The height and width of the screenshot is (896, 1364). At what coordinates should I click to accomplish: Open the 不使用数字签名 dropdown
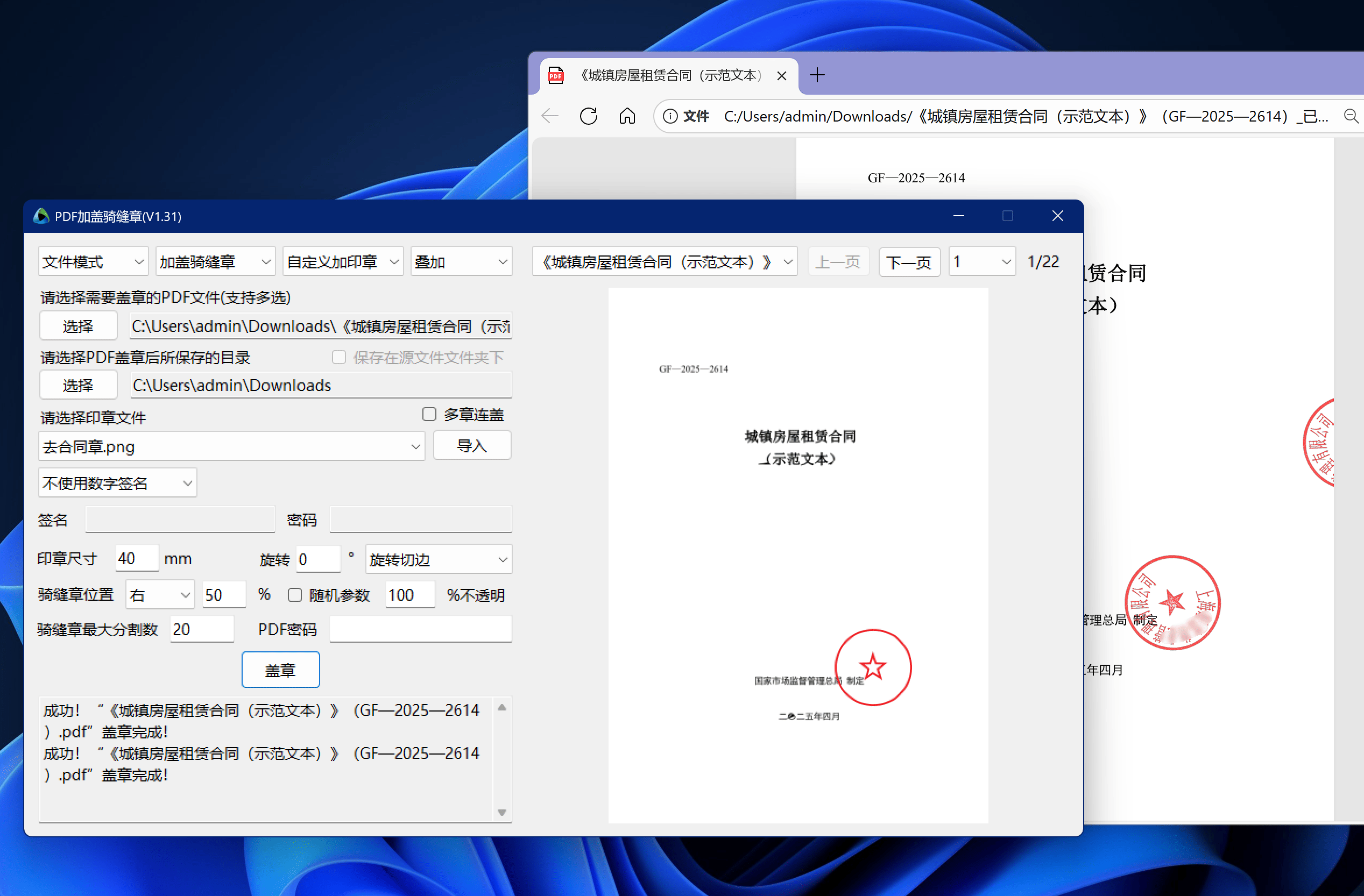[117, 483]
